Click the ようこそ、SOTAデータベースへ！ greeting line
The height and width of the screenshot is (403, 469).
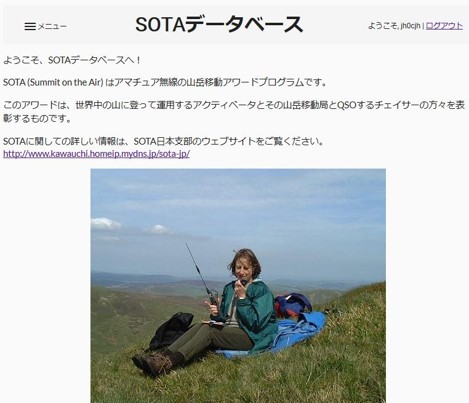pos(73,60)
